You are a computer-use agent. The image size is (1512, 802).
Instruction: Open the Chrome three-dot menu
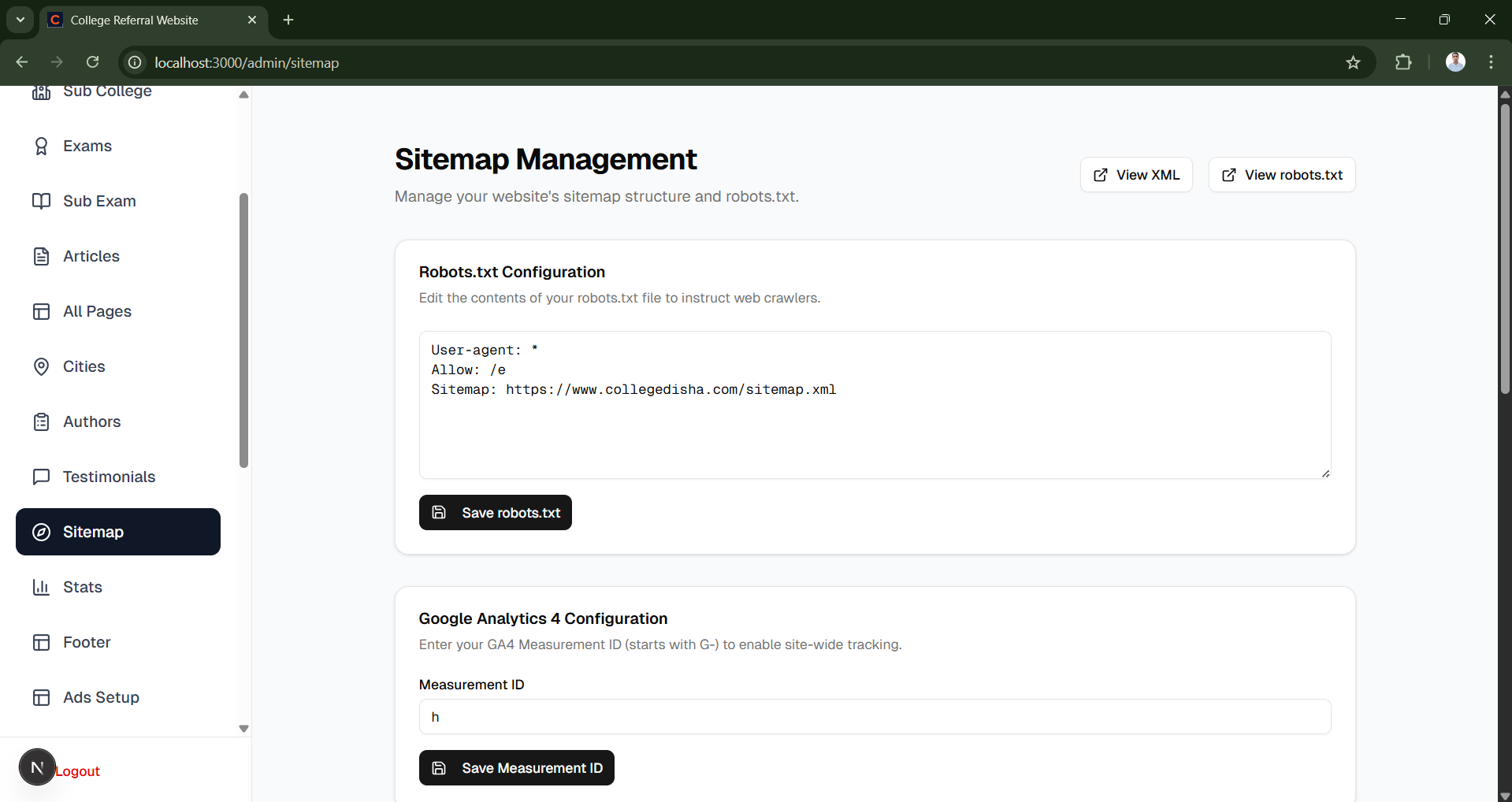[x=1491, y=63]
